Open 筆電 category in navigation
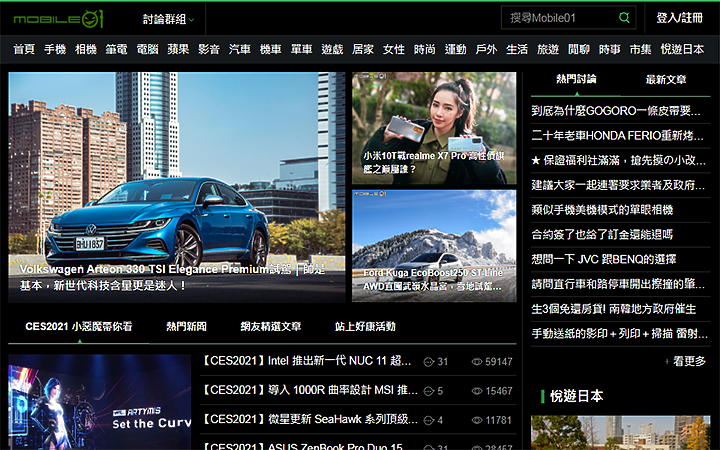The height and width of the screenshot is (450, 720). click(117, 49)
